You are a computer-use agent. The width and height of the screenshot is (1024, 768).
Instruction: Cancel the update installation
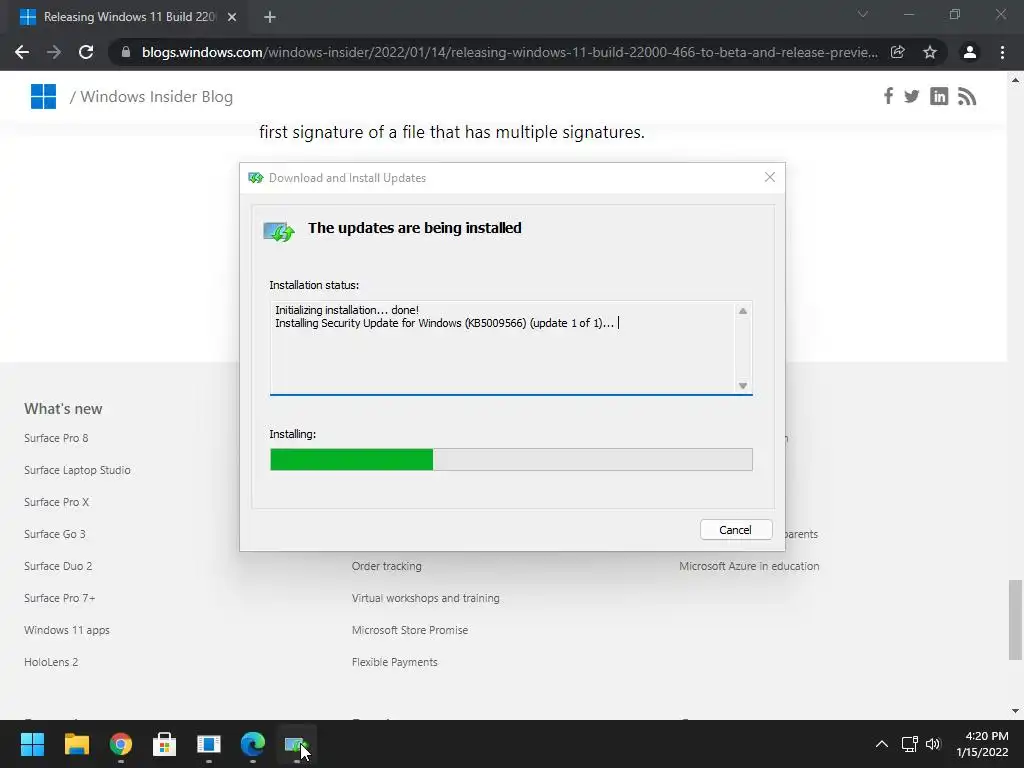point(735,530)
